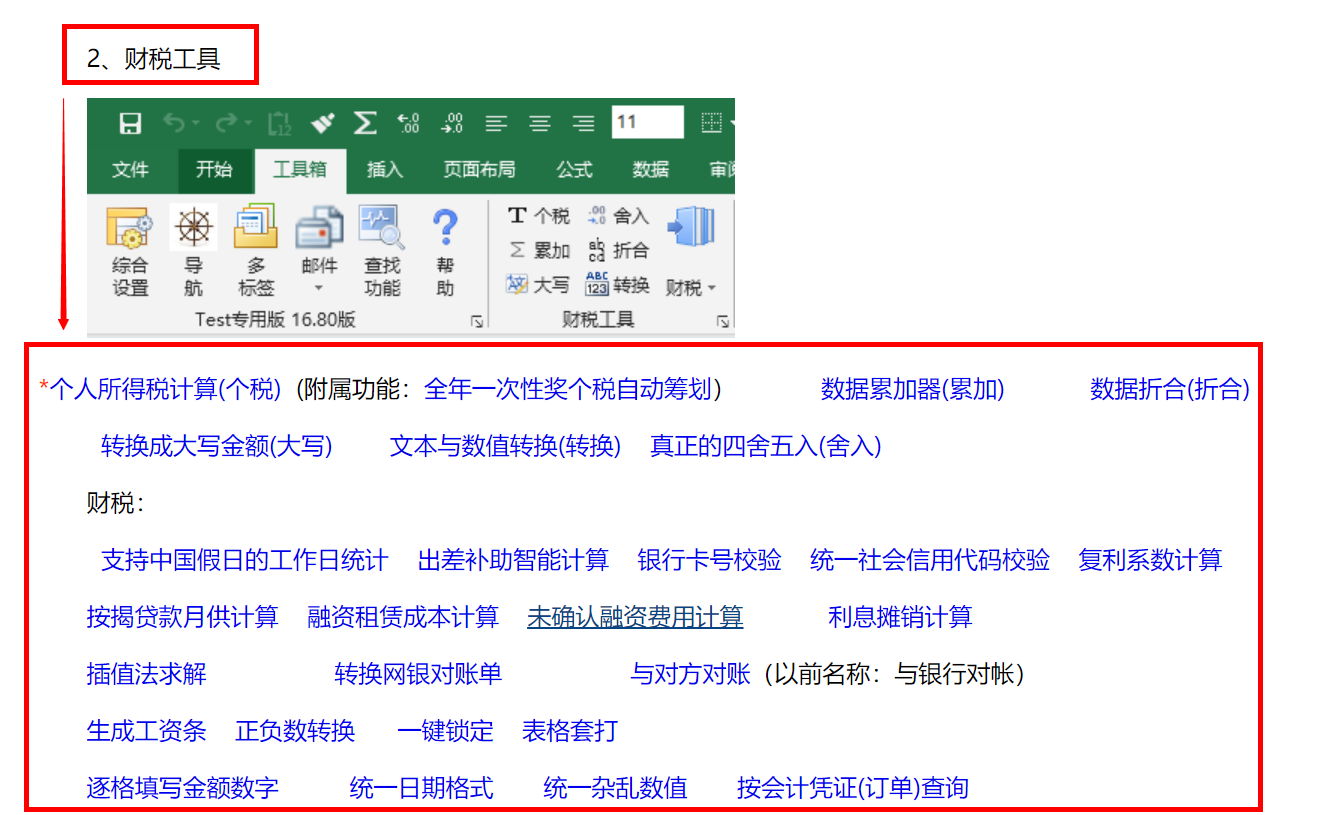This screenshot has width=1317, height=815.
Task: Open 按会计凭证(订单)查询 link
Action: [x=853, y=788]
